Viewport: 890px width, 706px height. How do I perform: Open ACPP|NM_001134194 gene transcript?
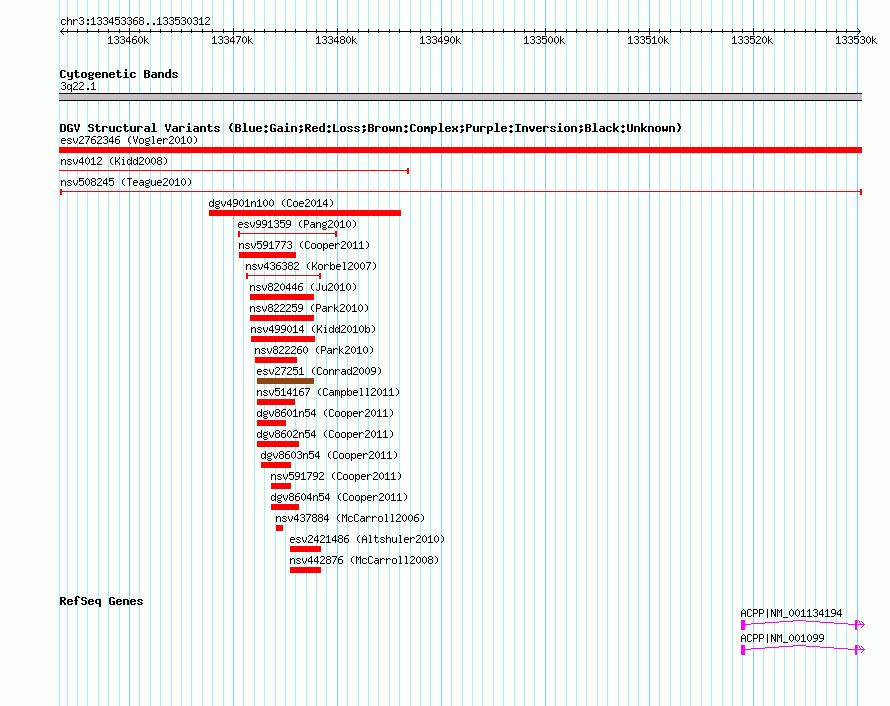point(791,613)
